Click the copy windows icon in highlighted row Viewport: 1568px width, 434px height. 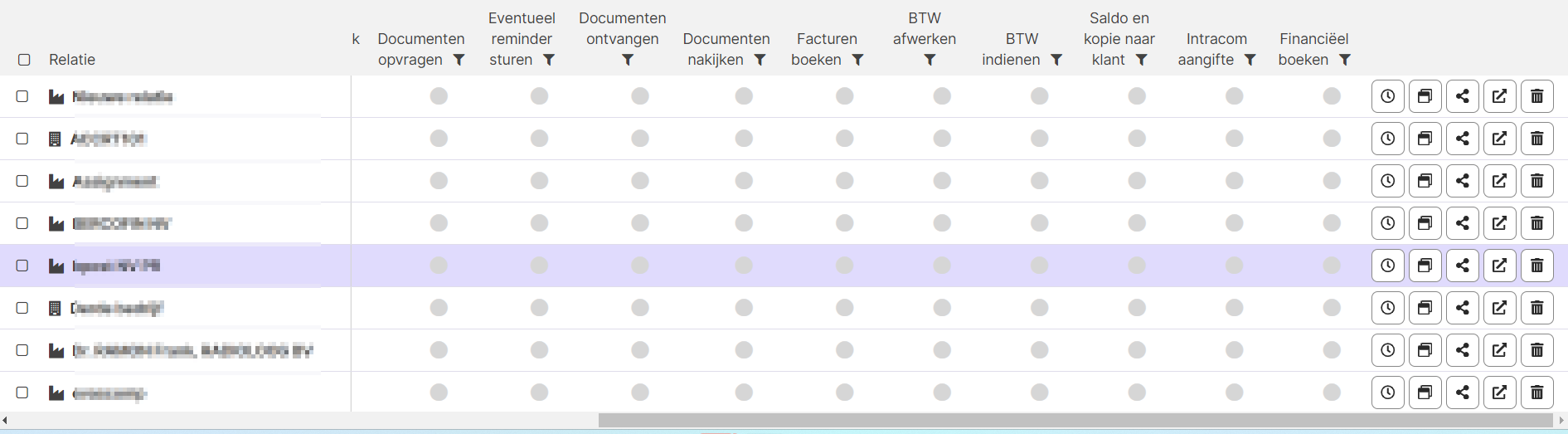[1425, 266]
